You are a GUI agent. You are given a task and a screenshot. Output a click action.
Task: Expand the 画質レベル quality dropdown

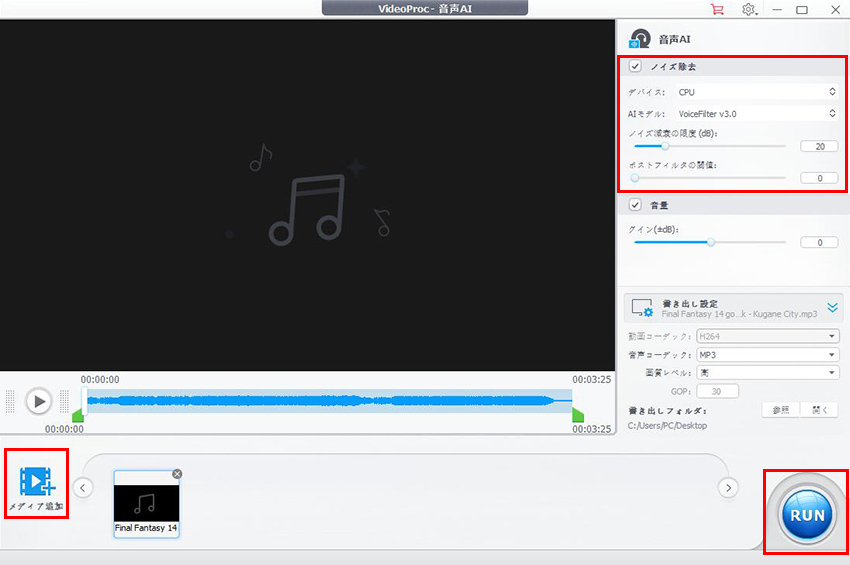pyautogui.click(x=767, y=373)
